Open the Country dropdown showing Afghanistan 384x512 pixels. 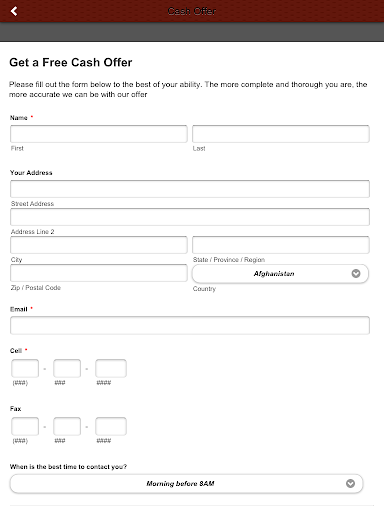(x=280, y=274)
